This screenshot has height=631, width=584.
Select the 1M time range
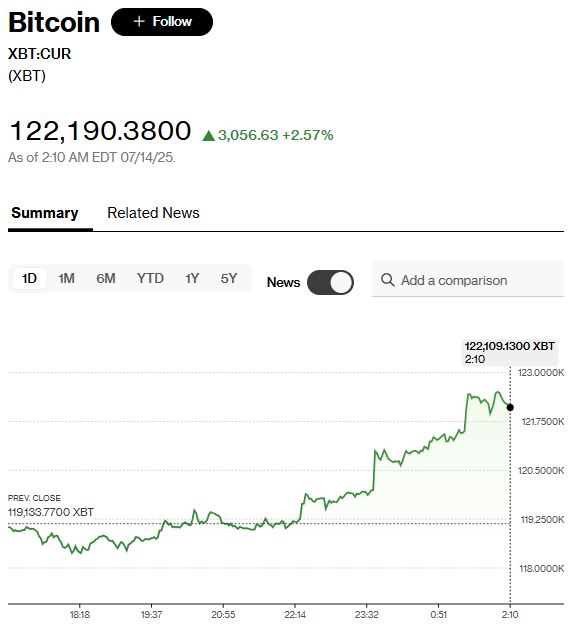(x=66, y=278)
